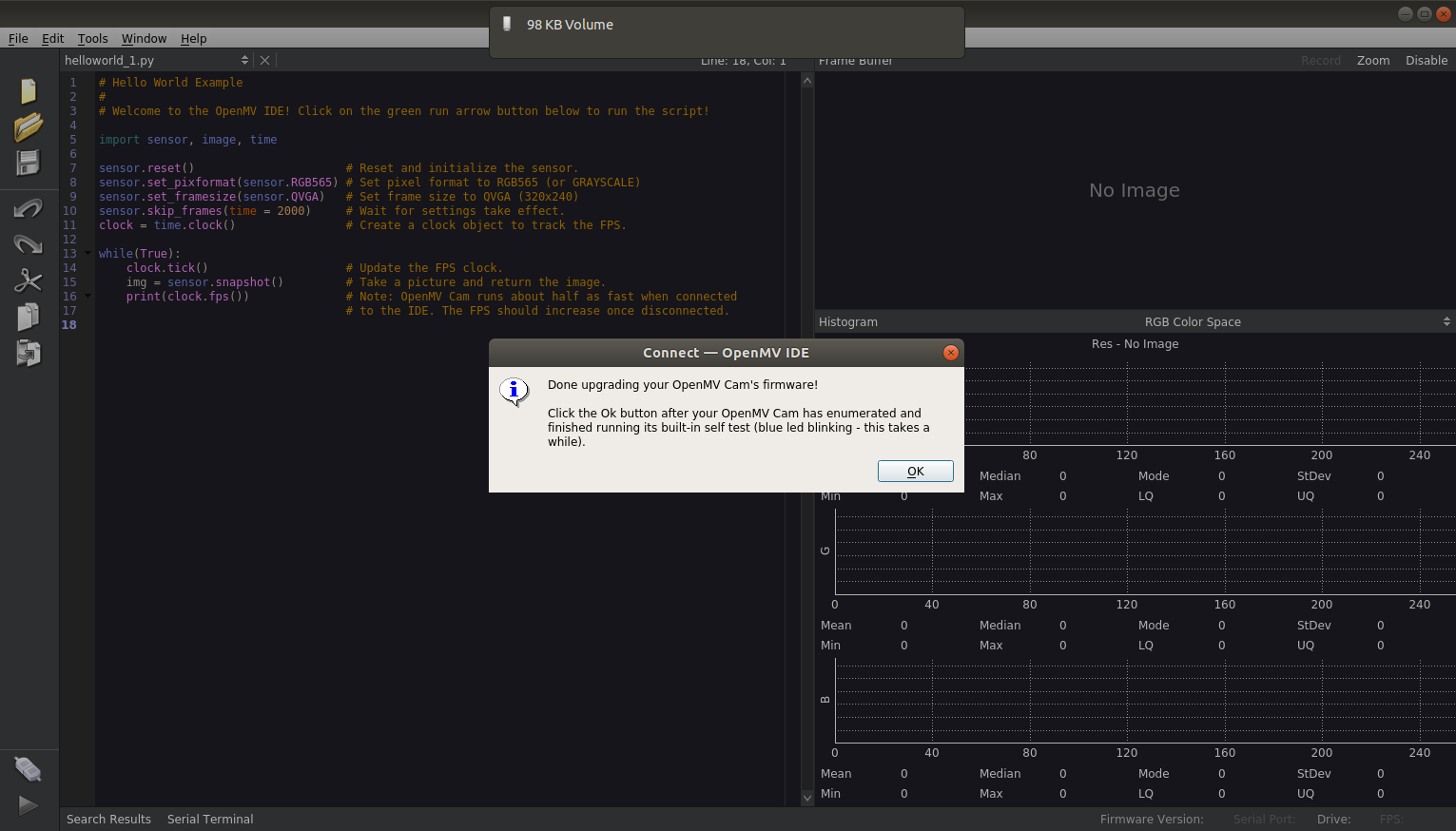Image resolution: width=1456 pixels, height=831 pixels.
Task: Click the Drive status label
Action: (1333, 819)
